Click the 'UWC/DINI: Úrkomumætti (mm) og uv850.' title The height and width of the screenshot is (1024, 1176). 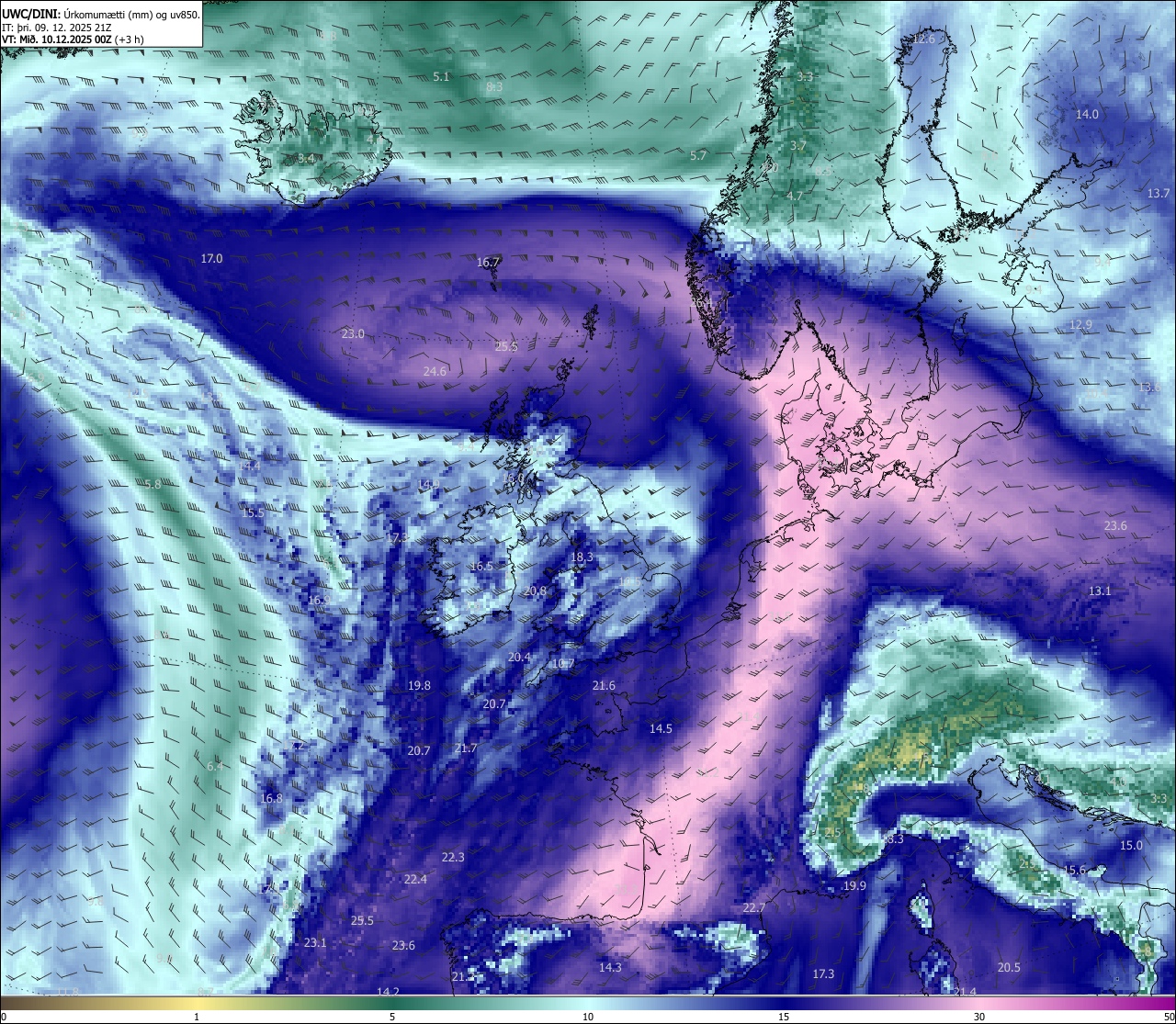[101, 15]
